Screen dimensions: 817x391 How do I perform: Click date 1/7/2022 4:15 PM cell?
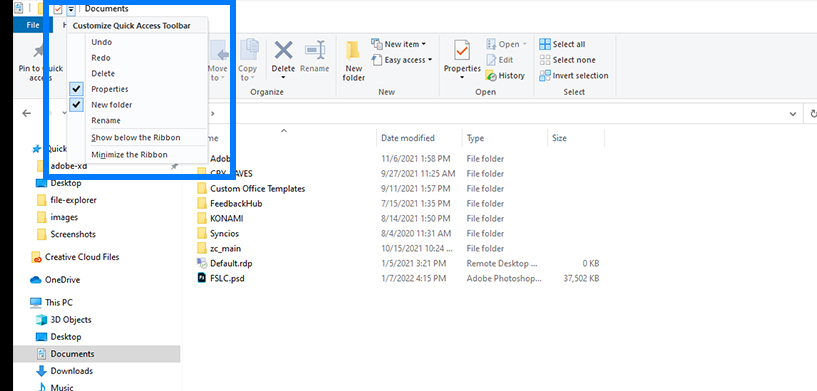414,278
